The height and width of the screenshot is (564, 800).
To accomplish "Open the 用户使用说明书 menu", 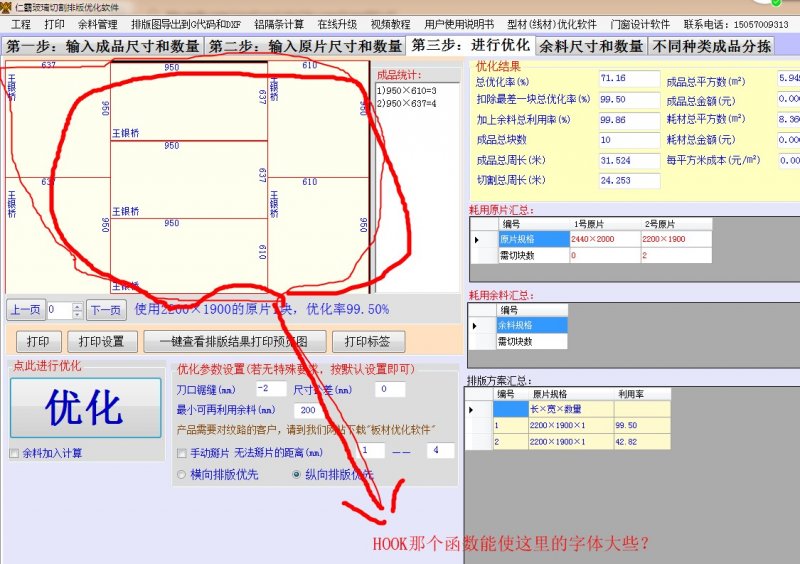I will tap(459, 24).
